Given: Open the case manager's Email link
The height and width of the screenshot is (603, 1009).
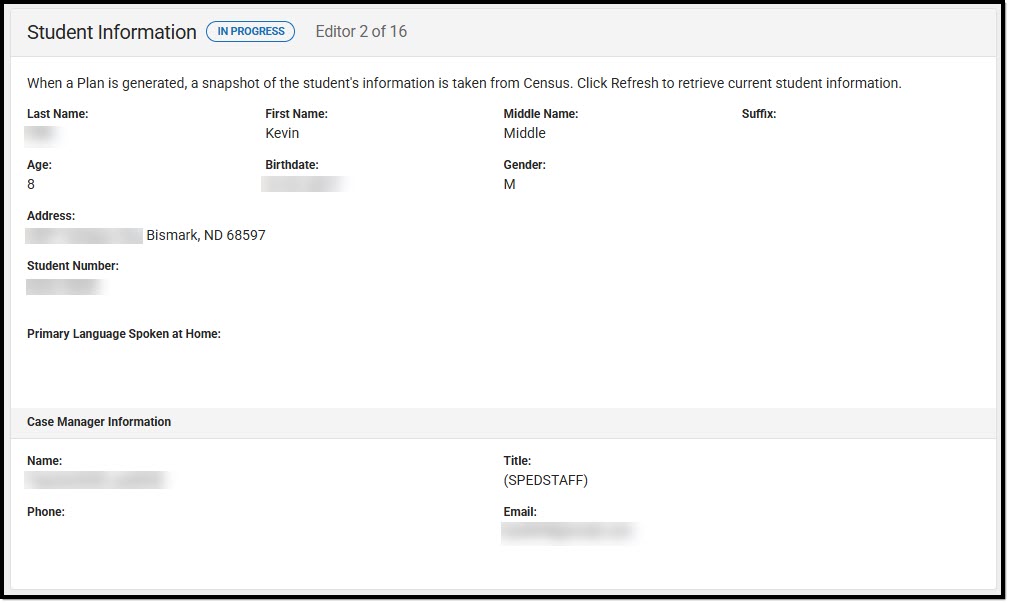Looking at the screenshot, I should pos(568,531).
